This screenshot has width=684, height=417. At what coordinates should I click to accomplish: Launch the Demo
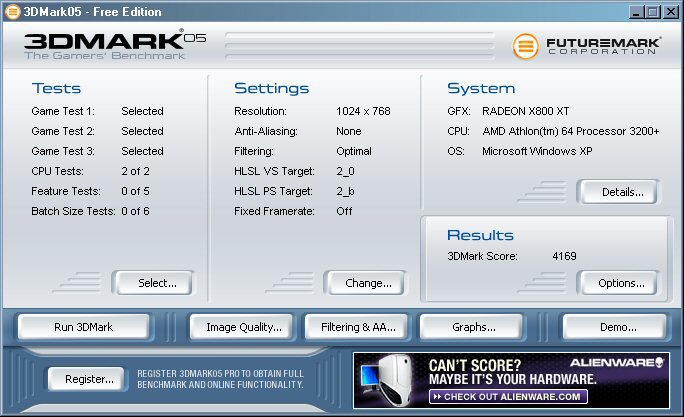(615, 327)
